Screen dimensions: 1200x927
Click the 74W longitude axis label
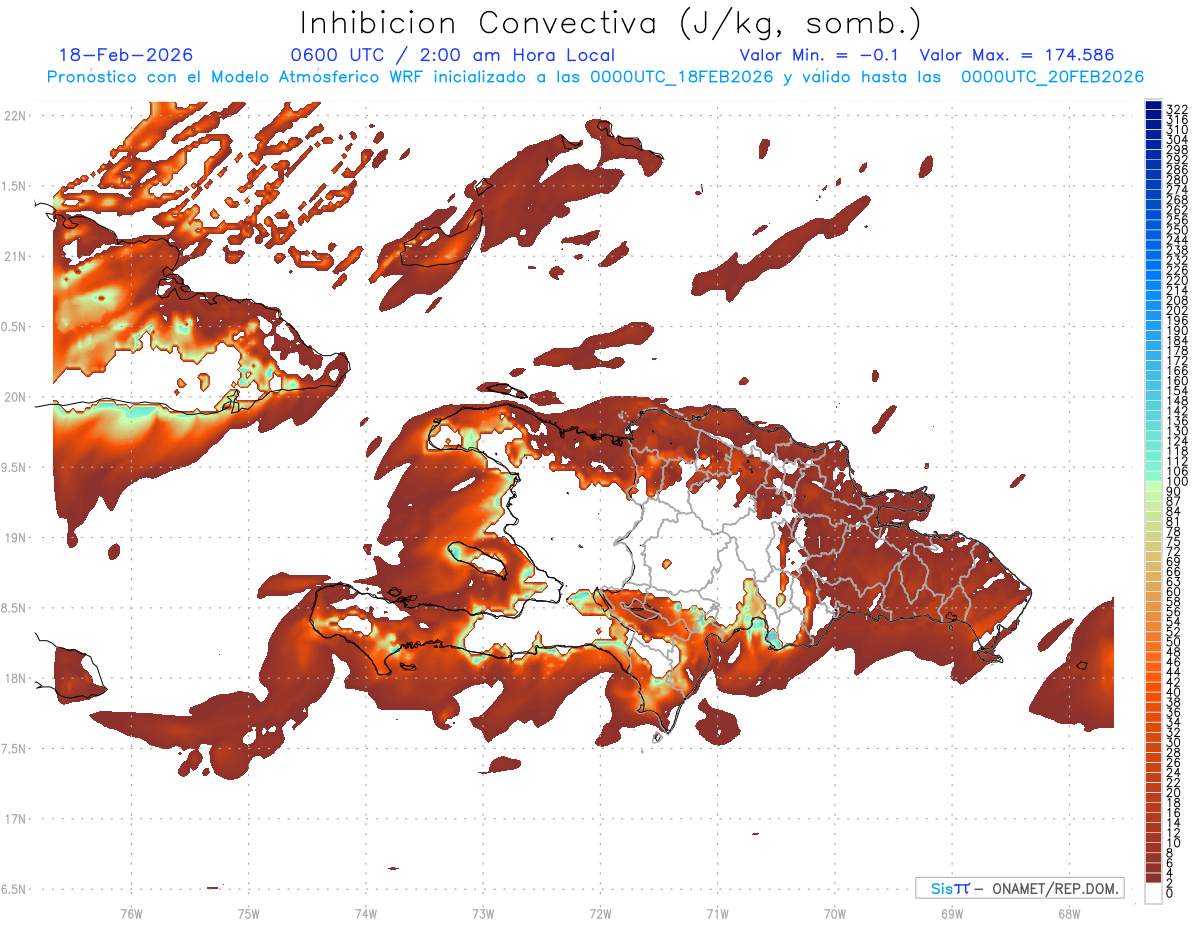coord(365,913)
